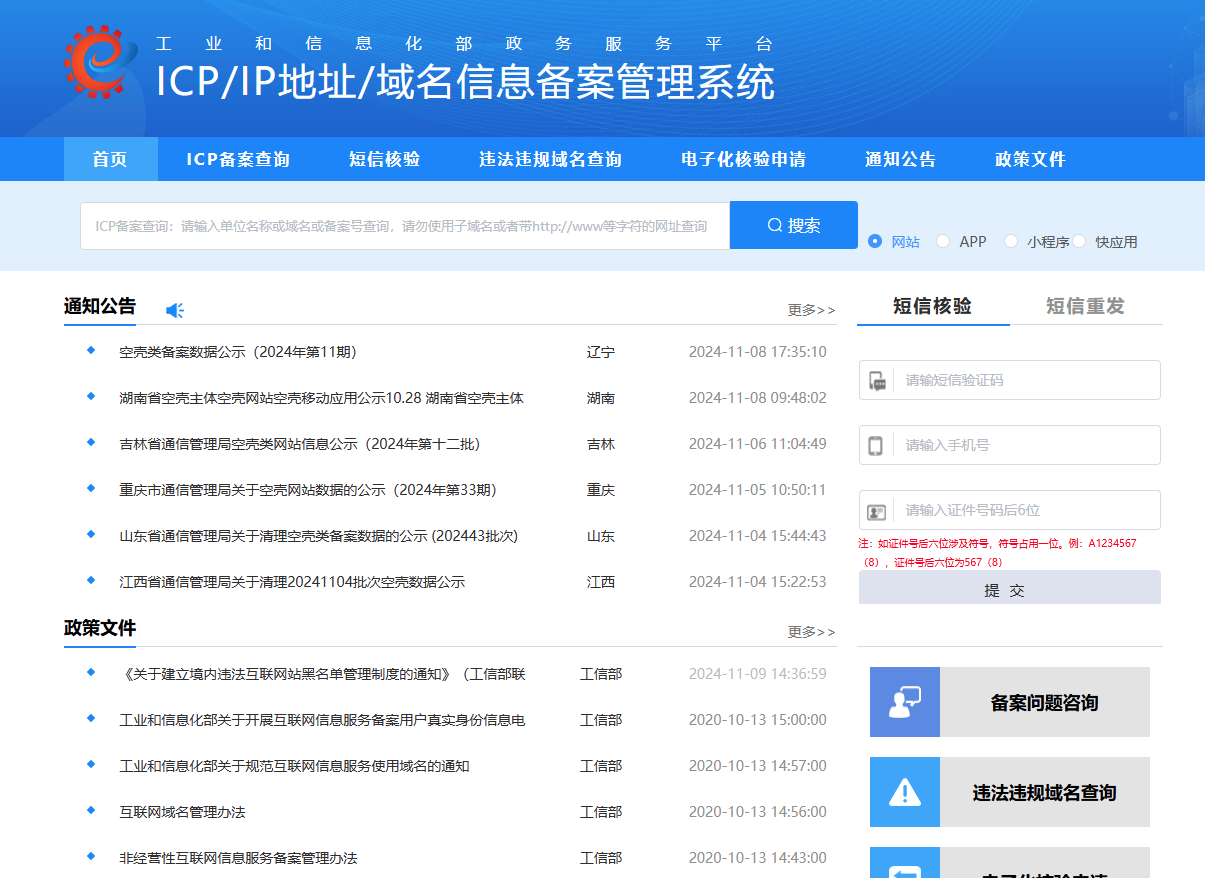
Task: Open 工业和信息化部关于开展互联网信息服务备案 document
Action: [322, 720]
